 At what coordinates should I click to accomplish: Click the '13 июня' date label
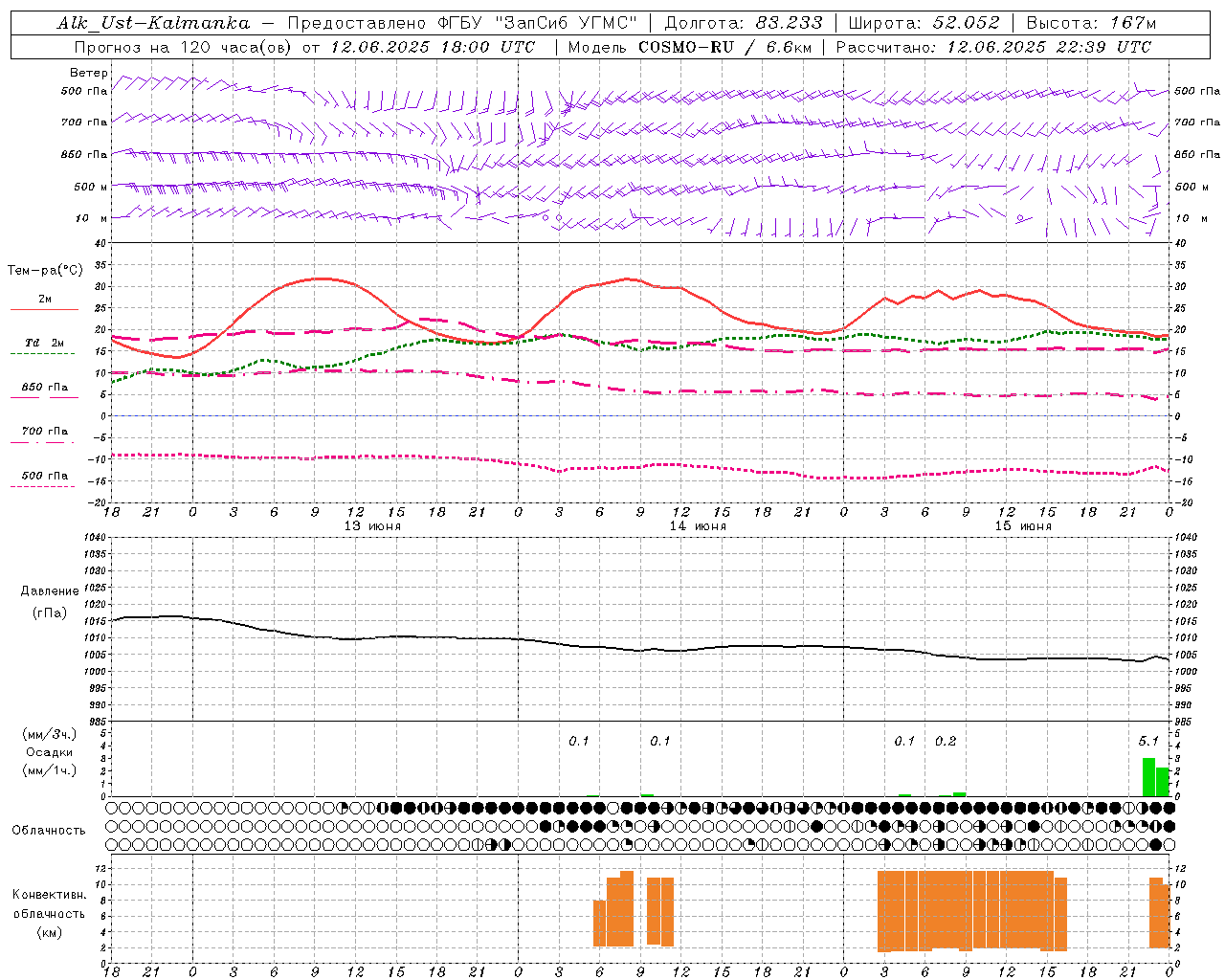click(372, 526)
